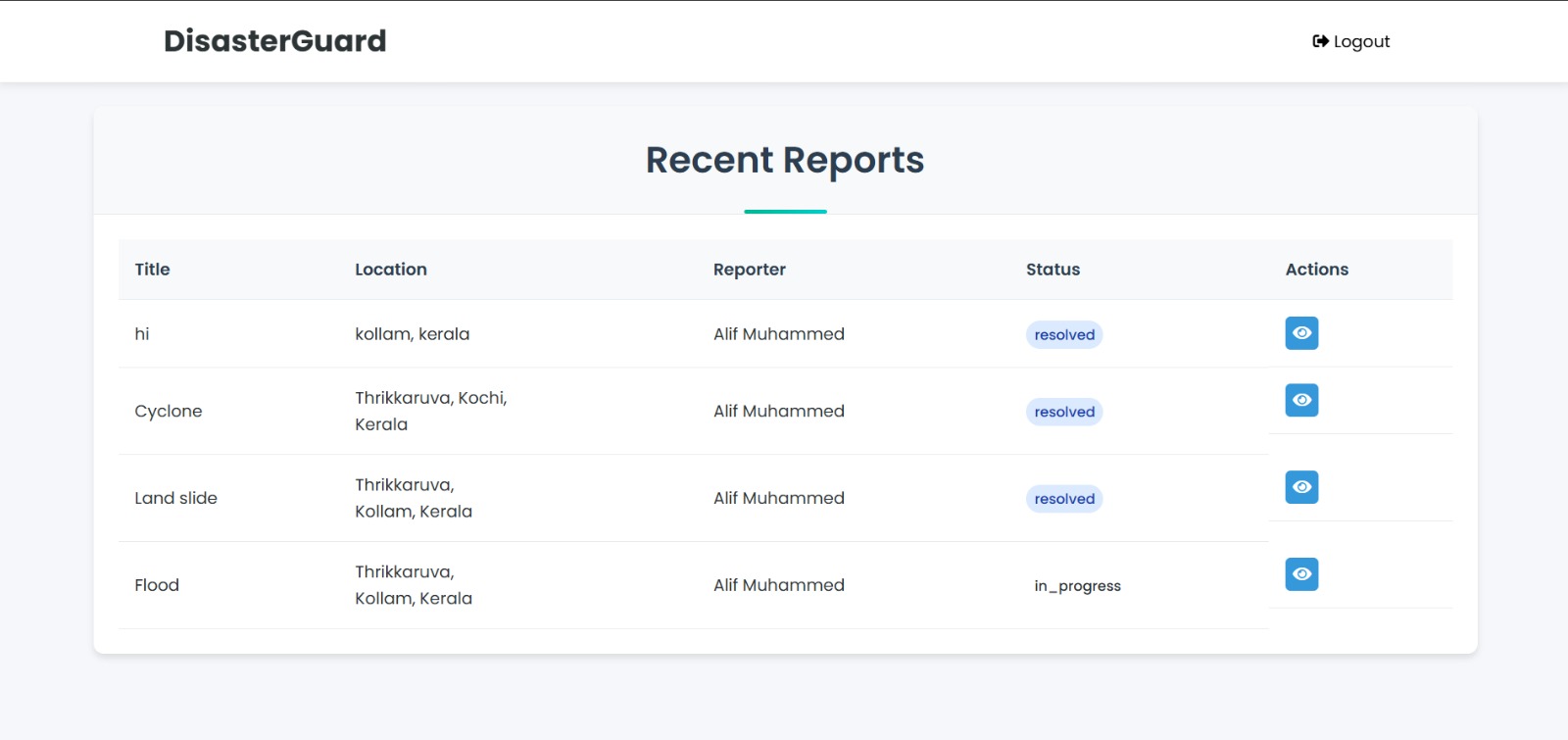Click the Status column header
The image size is (1568, 740).
pos(1053,270)
